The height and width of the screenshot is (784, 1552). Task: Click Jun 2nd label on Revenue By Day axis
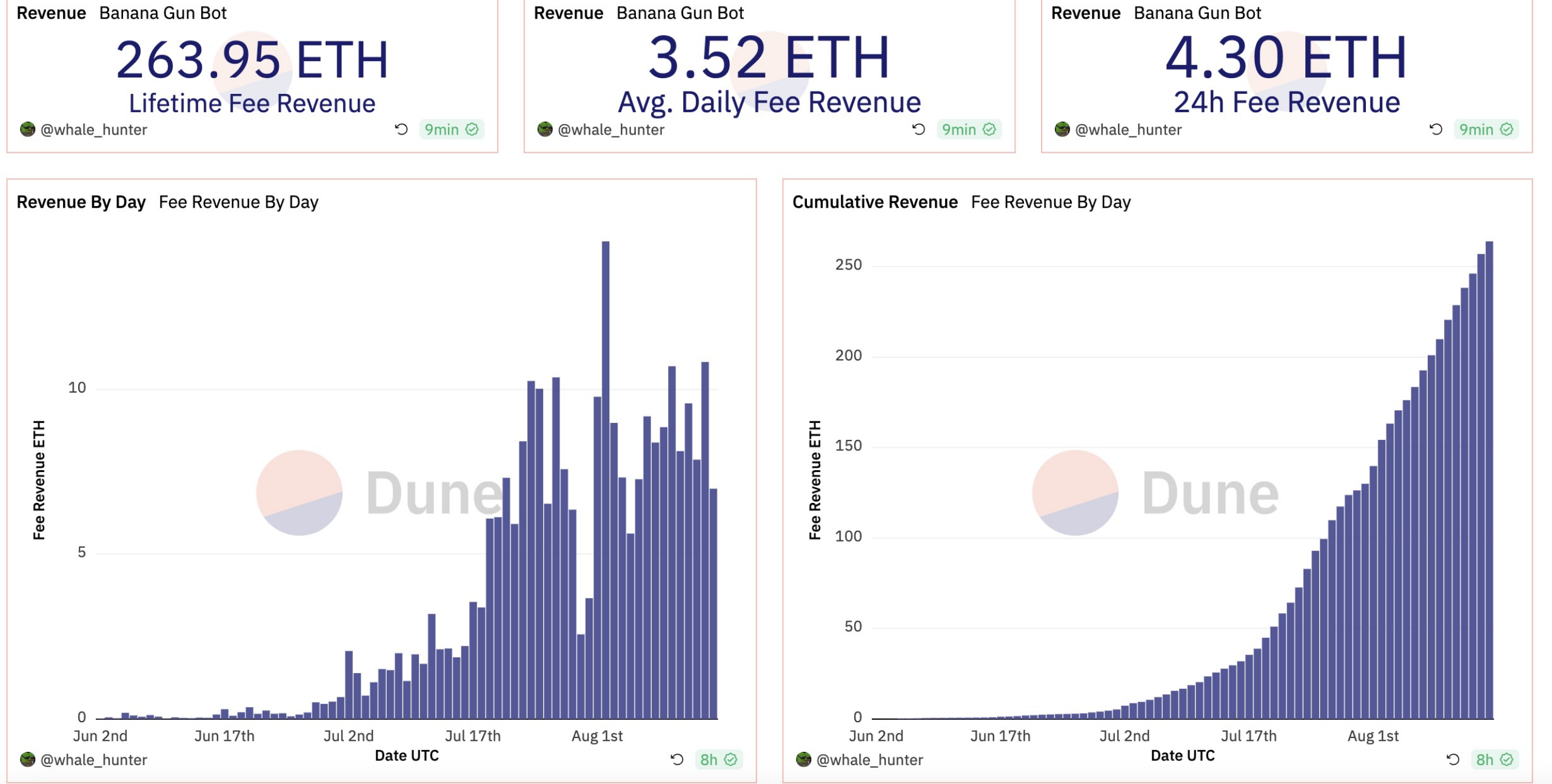pos(100,736)
